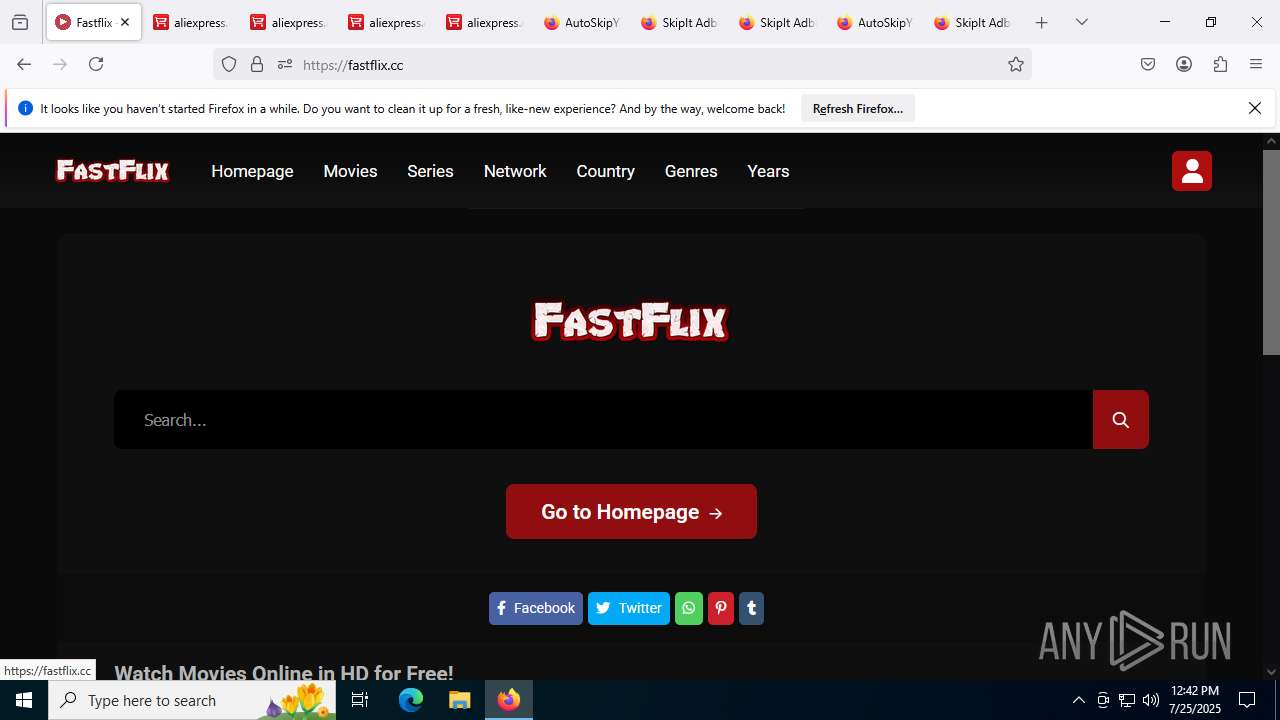Click the large center FastFlix logo
Viewport: 1280px width, 720px height.
[630, 321]
